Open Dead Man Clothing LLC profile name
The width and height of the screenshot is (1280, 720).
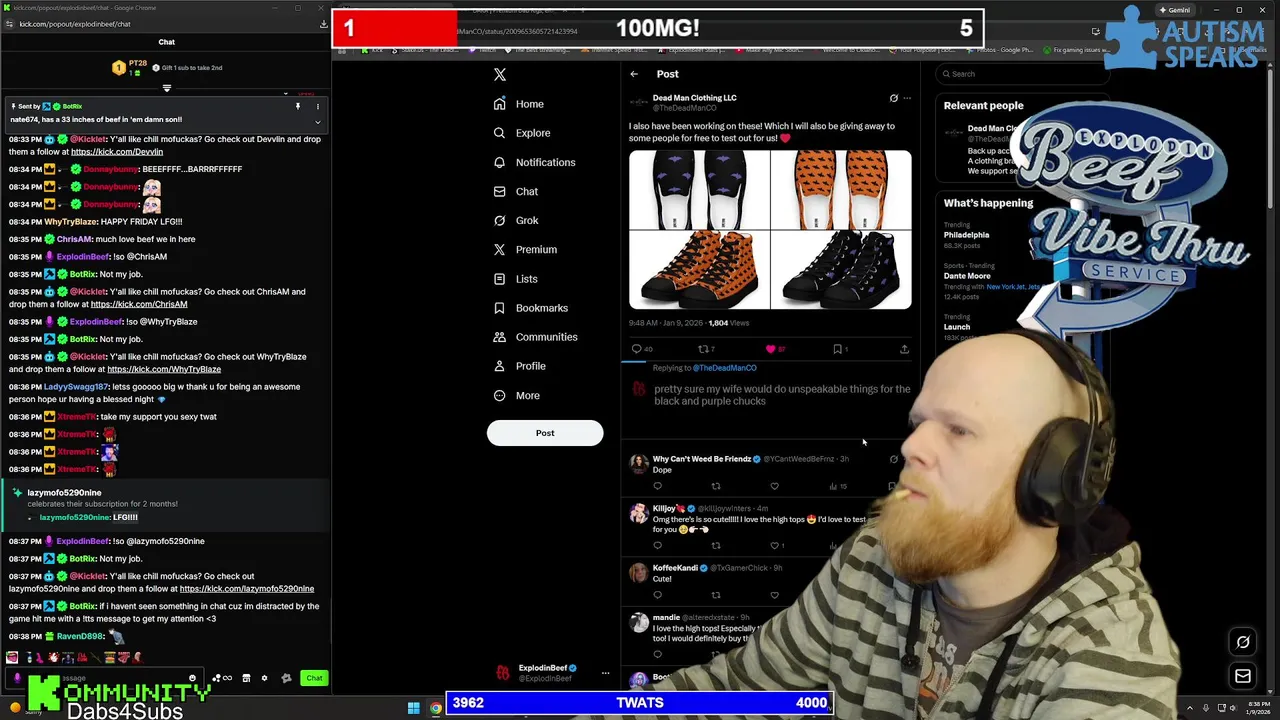694,98
